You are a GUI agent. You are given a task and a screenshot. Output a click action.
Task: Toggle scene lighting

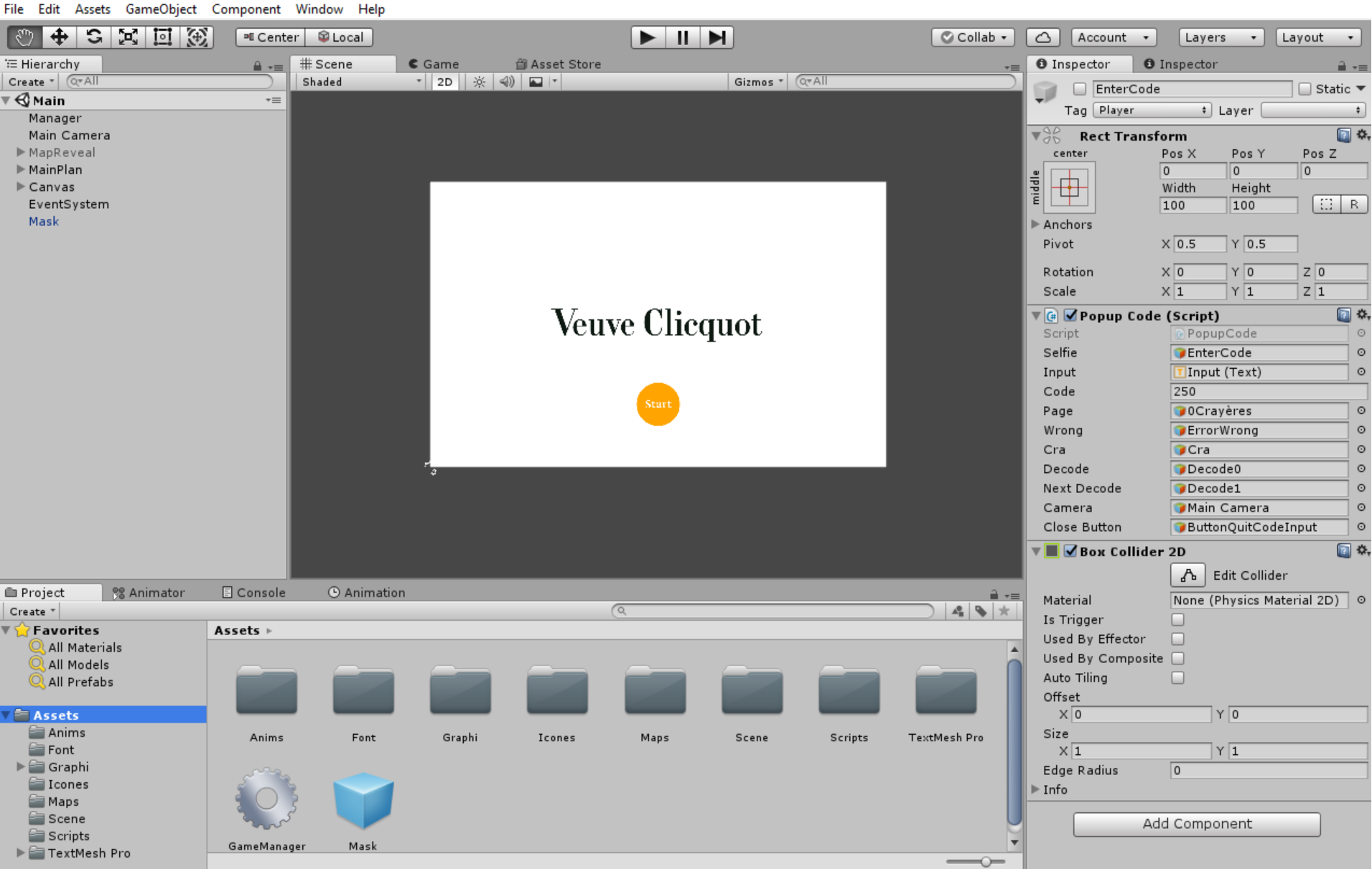(x=479, y=82)
